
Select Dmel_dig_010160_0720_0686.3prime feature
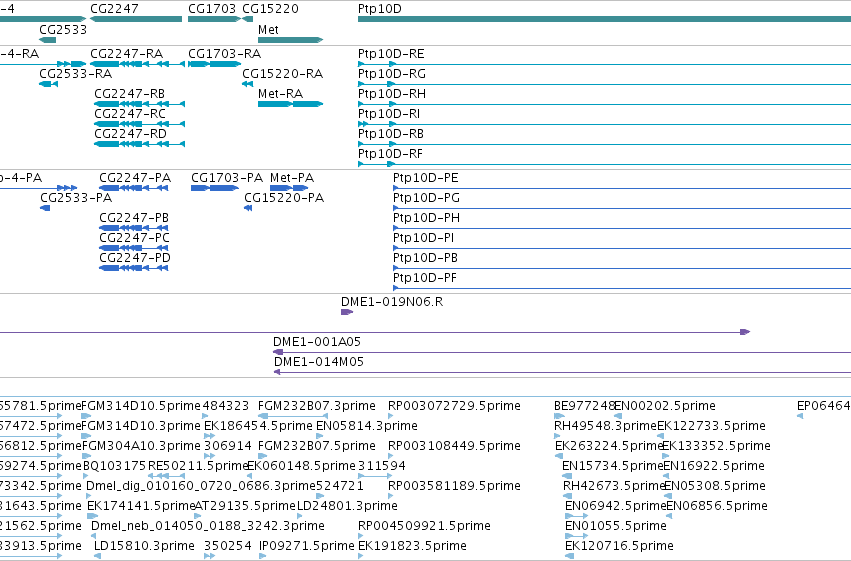(89, 496)
